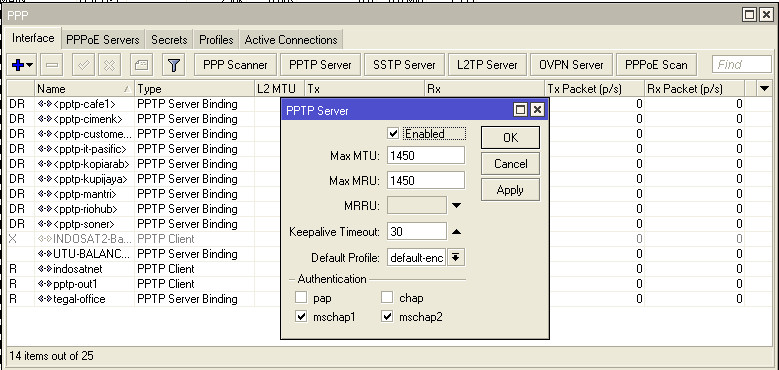
Task: Click the interface icon beside pptp-cafe1
Action: click(45, 104)
